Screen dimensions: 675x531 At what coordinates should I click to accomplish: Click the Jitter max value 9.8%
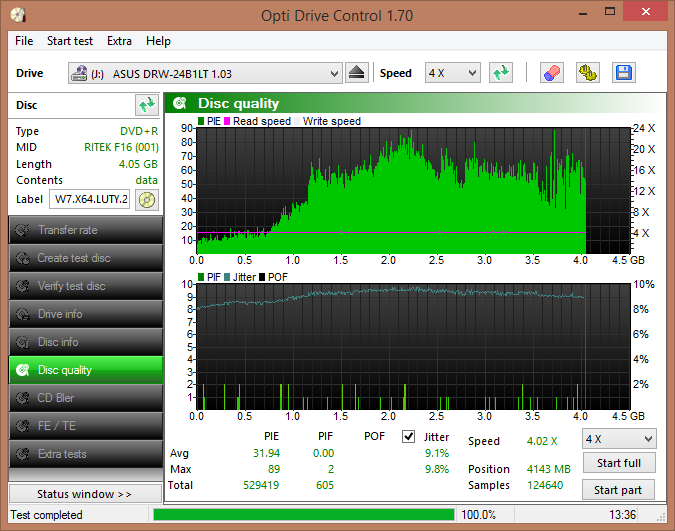(437, 469)
